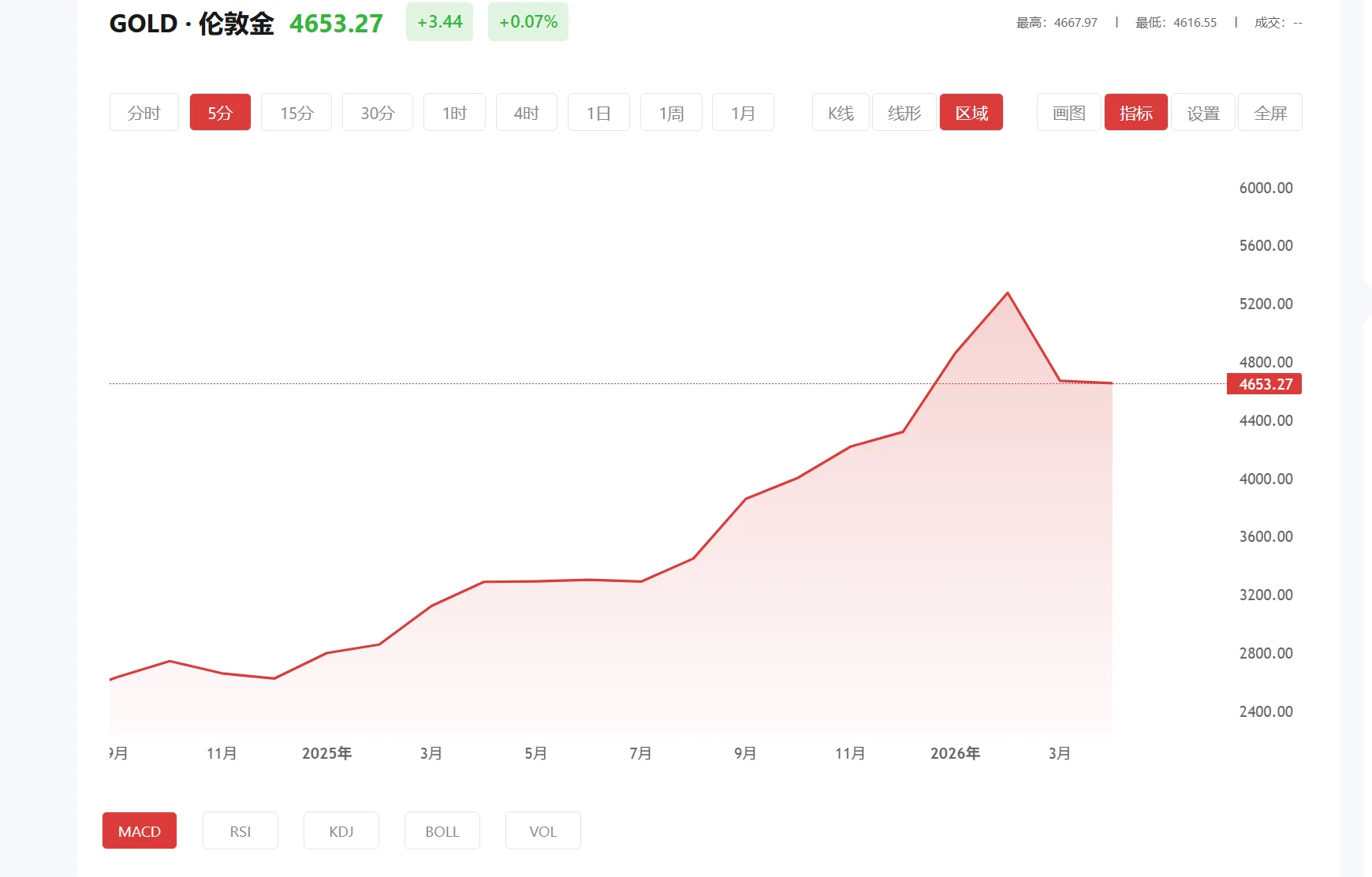Select the 1月 monthly timeframe
The width and height of the screenshot is (1372, 877).
coord(742,112)
